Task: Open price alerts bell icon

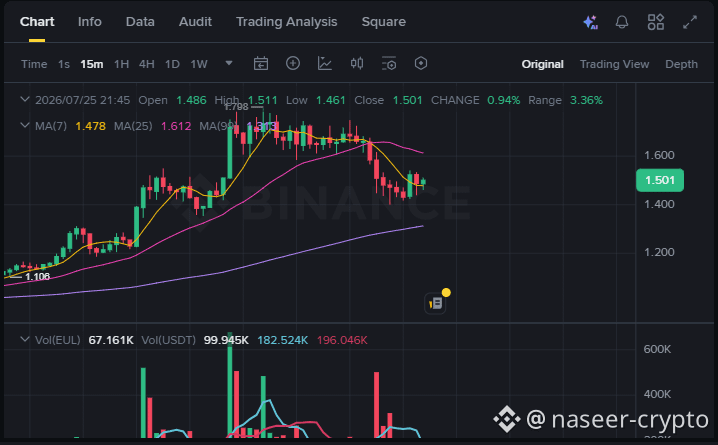Action: 622,22
